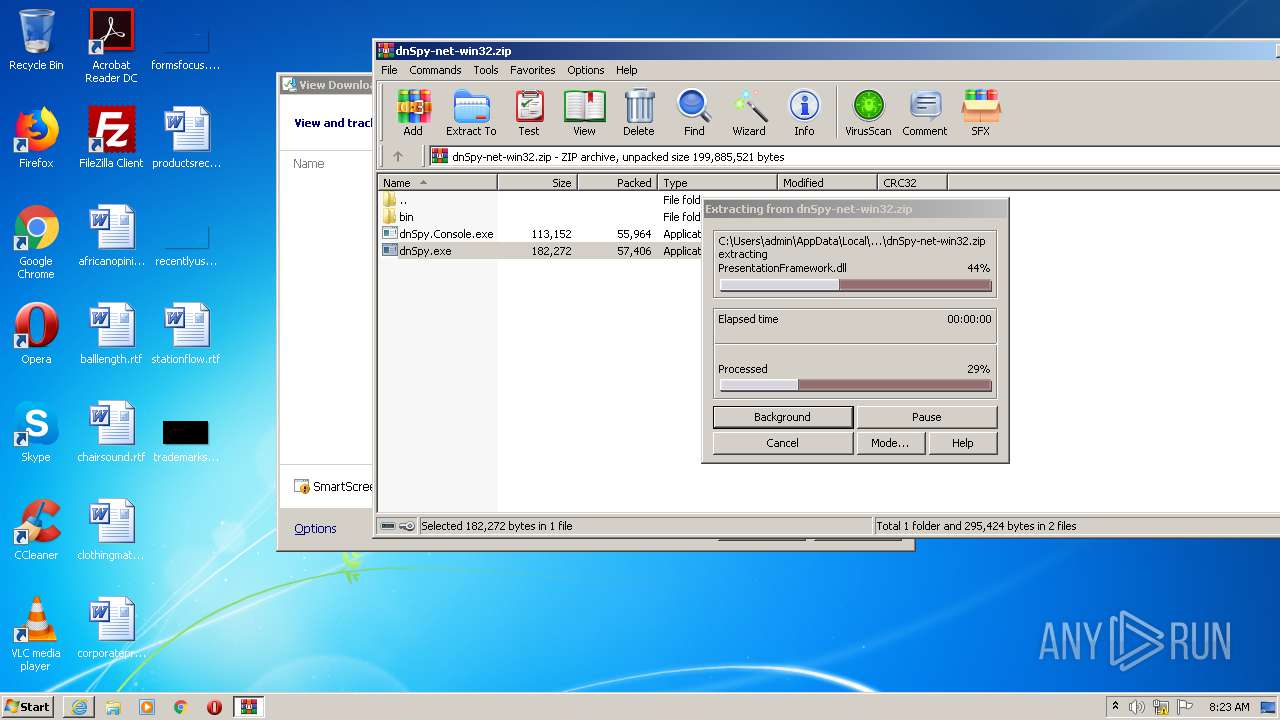Sort by Type column header
The image size is (1280, 720).
[x=718, y=183]
